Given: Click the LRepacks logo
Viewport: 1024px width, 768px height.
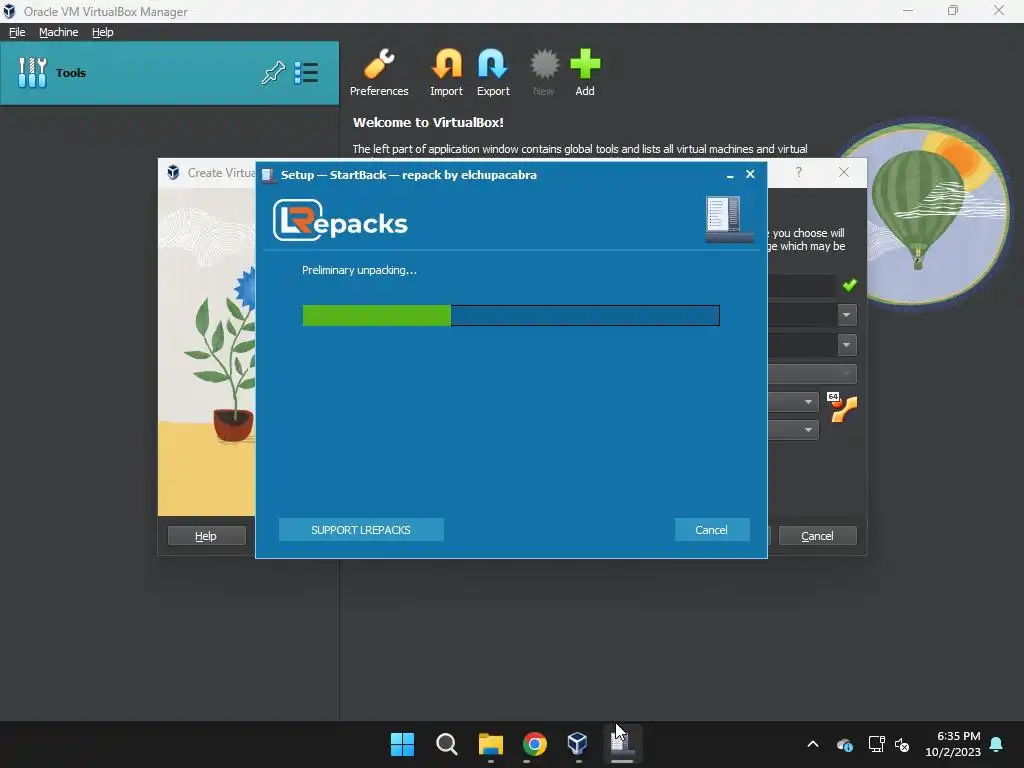Looking at the screenshot, I should 340,221.
